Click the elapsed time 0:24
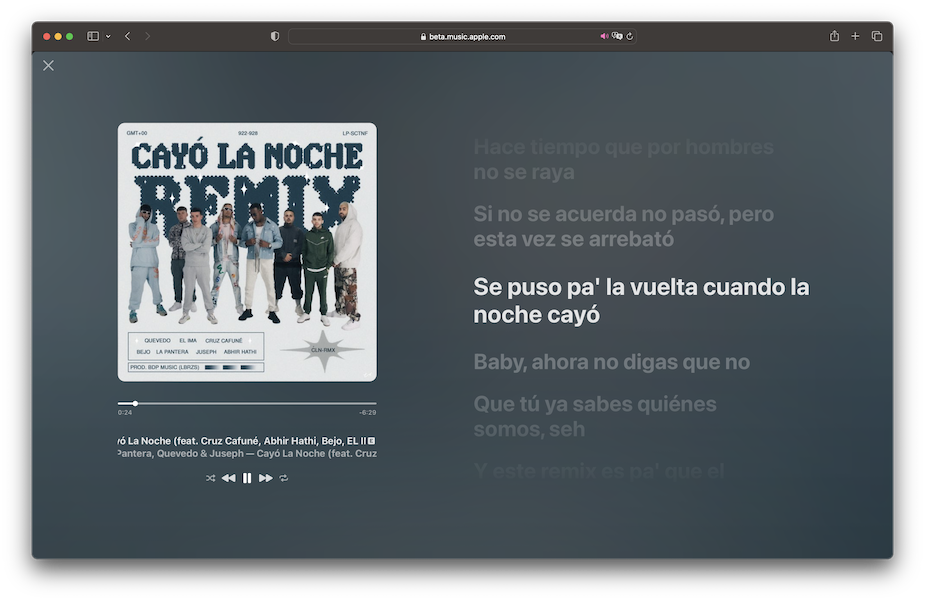Screen dimensions: 925x601 coord(124,413)
